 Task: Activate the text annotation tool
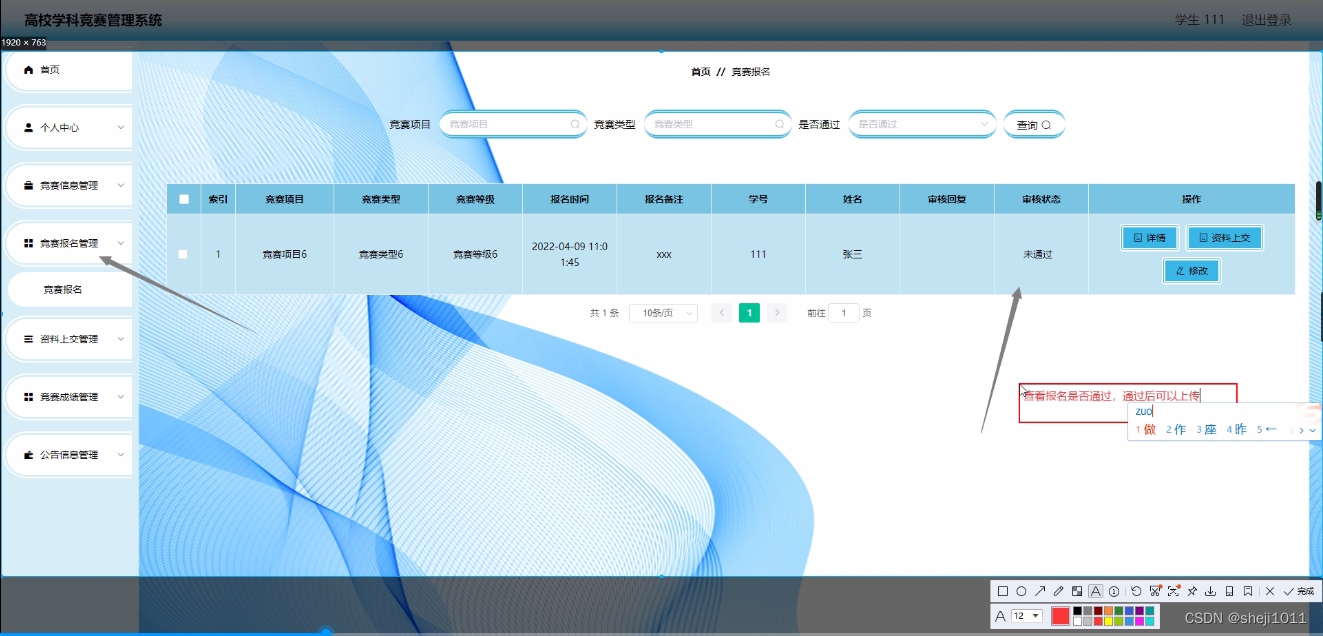click(x=1095, y=591)
